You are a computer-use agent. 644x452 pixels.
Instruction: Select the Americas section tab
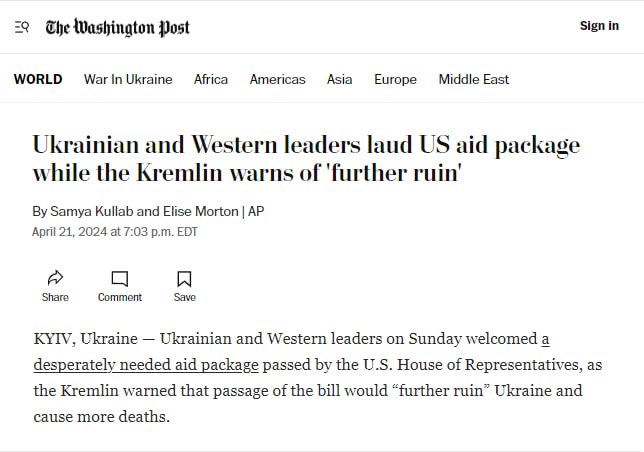(x=278, y=79)
